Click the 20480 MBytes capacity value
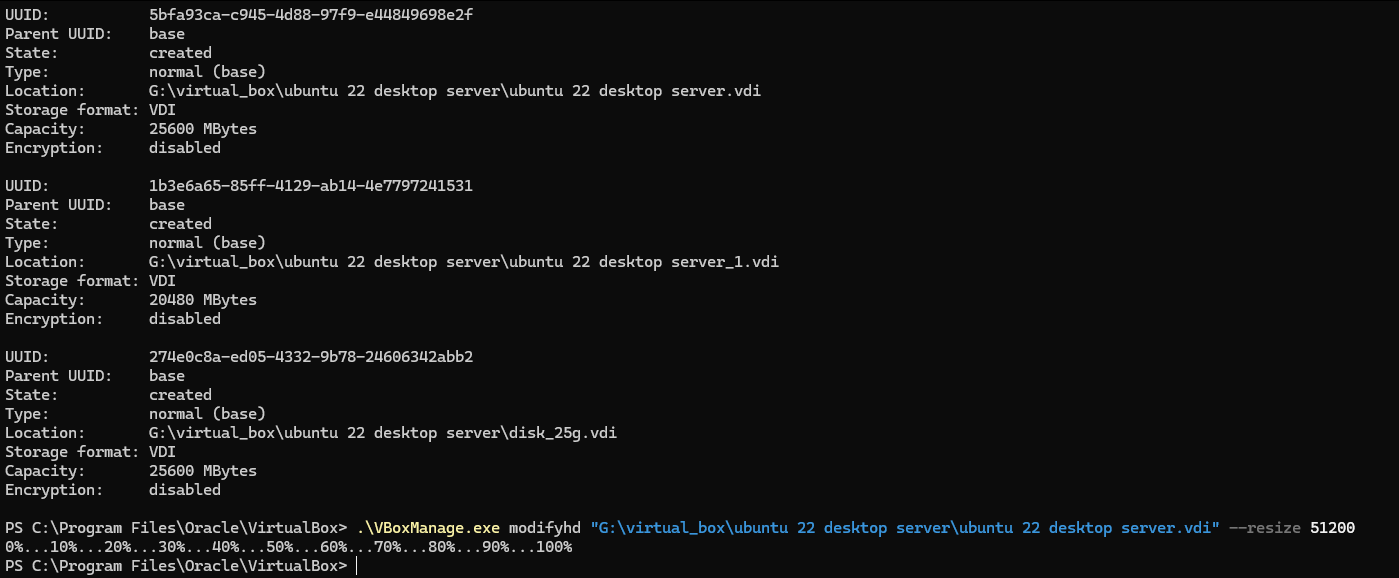Image resolution: width=1399 pixels, height=578 pixels. [x=202, y=300]
